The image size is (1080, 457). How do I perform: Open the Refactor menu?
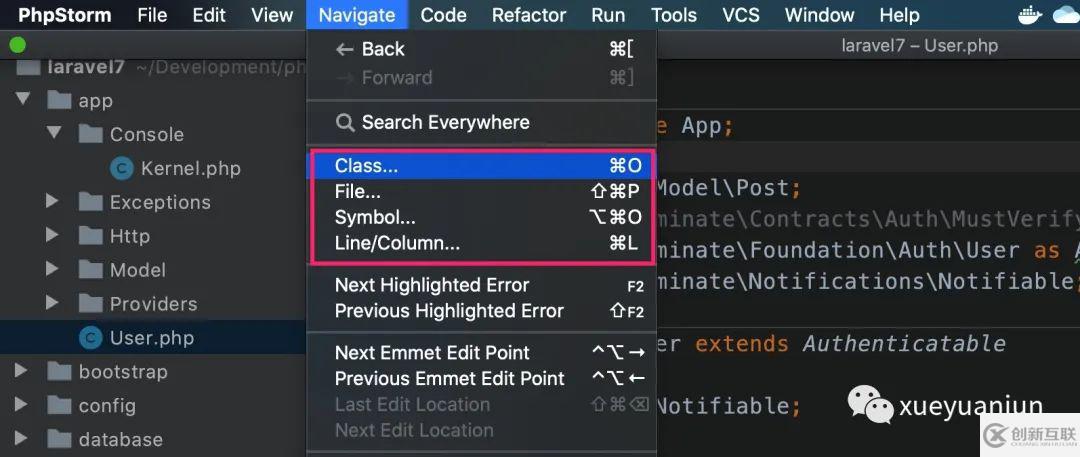(527, 15)
